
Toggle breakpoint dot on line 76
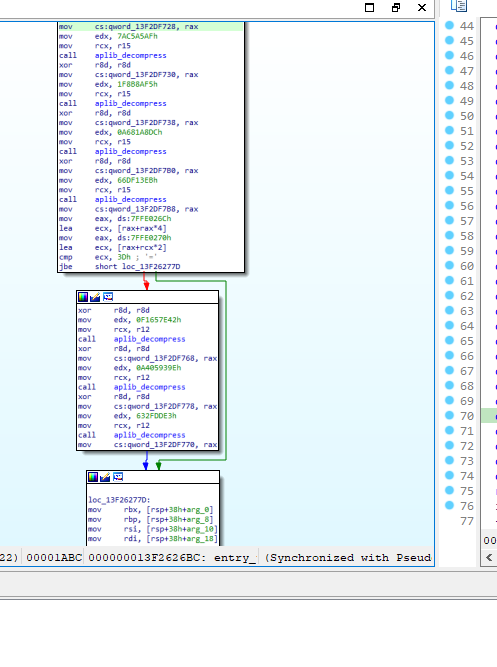coord(449,505)
